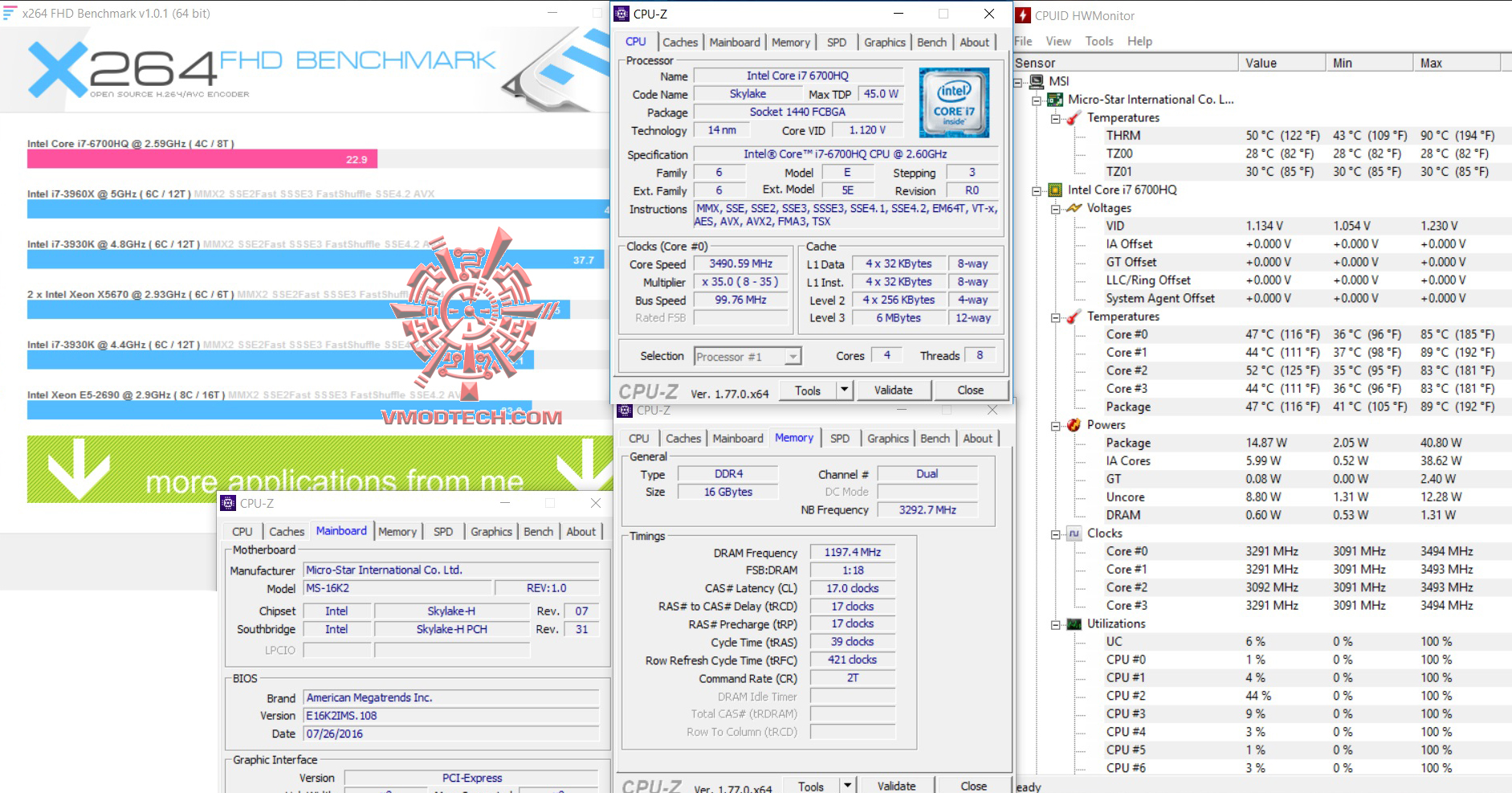The width and height of the screenshot is (1512, 793).
Task: Collapse the Intel Core i7 6700HQ node
Action: [x=1037, y=191]
